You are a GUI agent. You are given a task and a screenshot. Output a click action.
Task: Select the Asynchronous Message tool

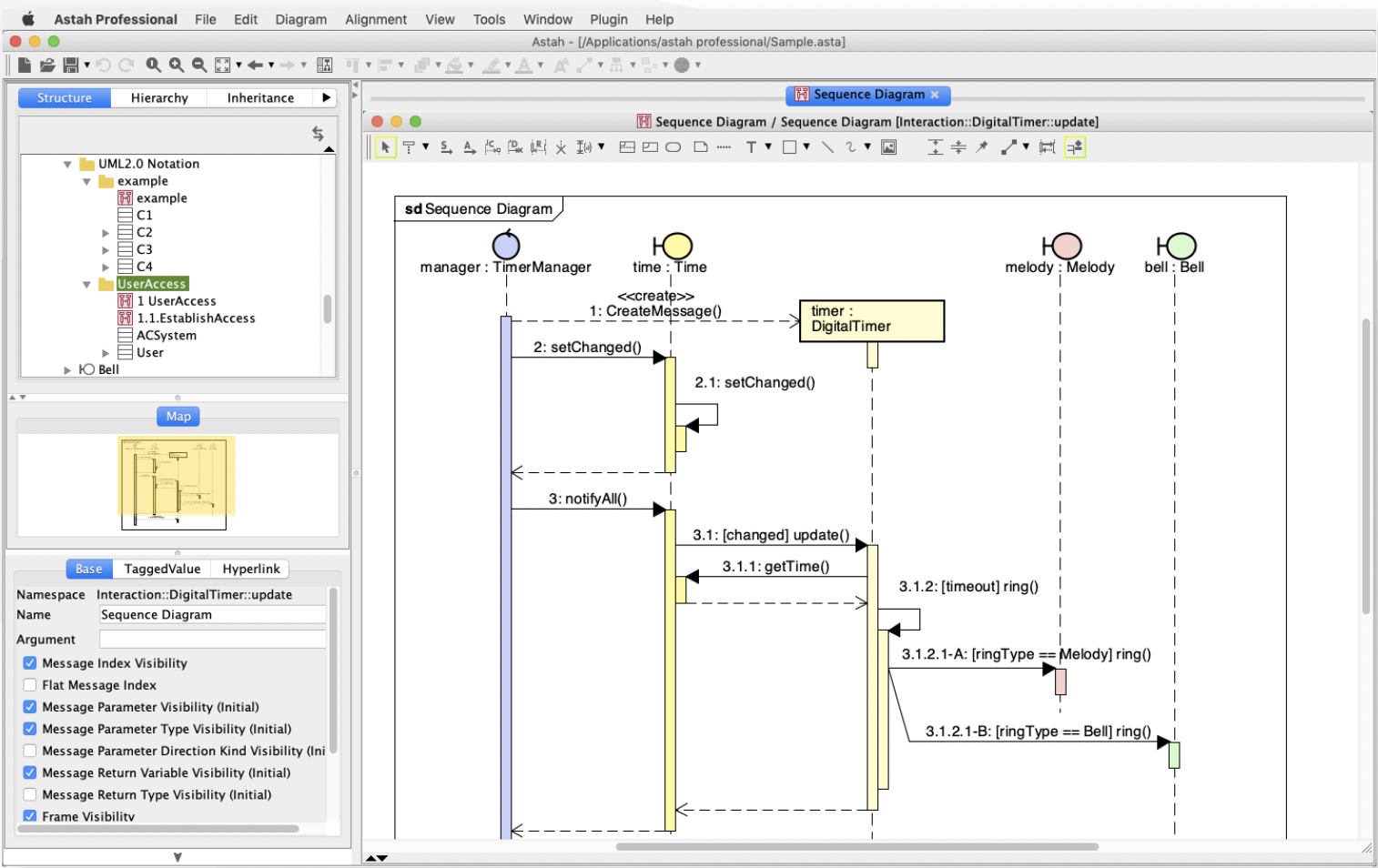[x=468, y=146]
